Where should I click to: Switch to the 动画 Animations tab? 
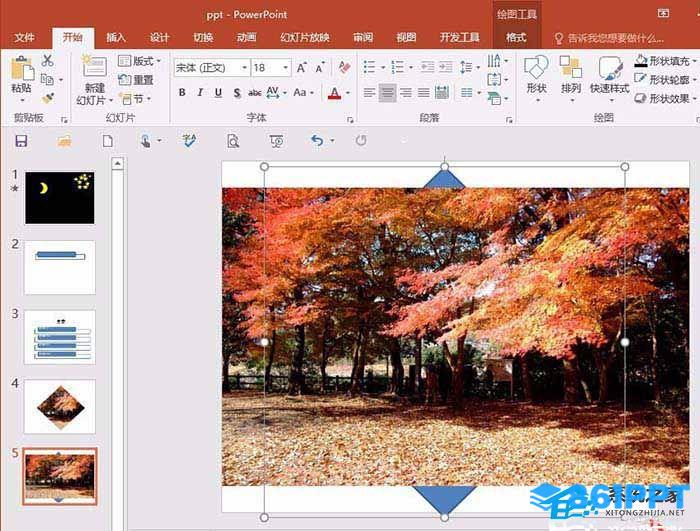246,38
